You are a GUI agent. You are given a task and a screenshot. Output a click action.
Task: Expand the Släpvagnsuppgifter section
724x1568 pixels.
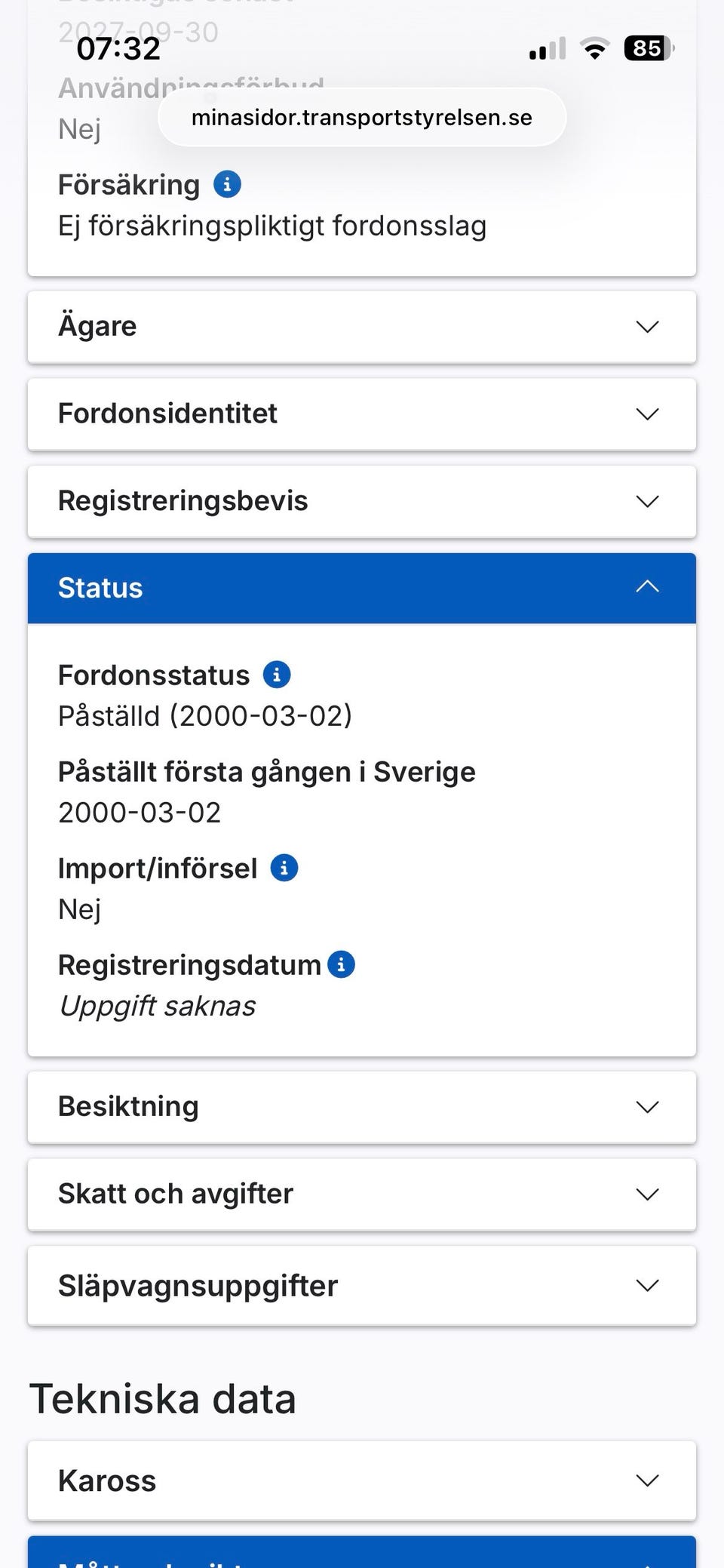pyautogui.click(x=361, y=1286)
